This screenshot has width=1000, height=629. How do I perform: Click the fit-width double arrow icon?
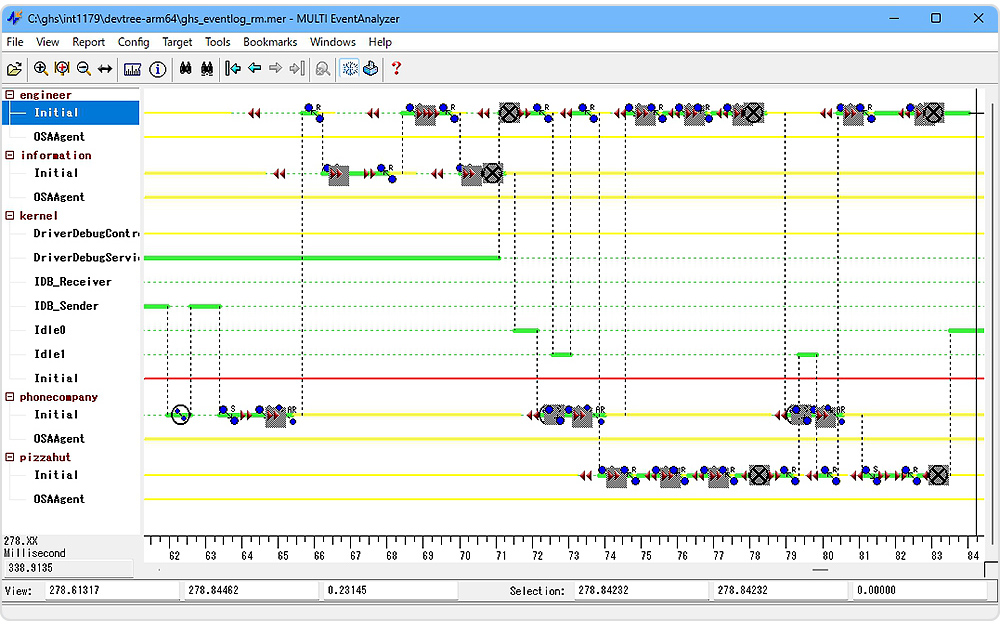click(x=105, y=69)
